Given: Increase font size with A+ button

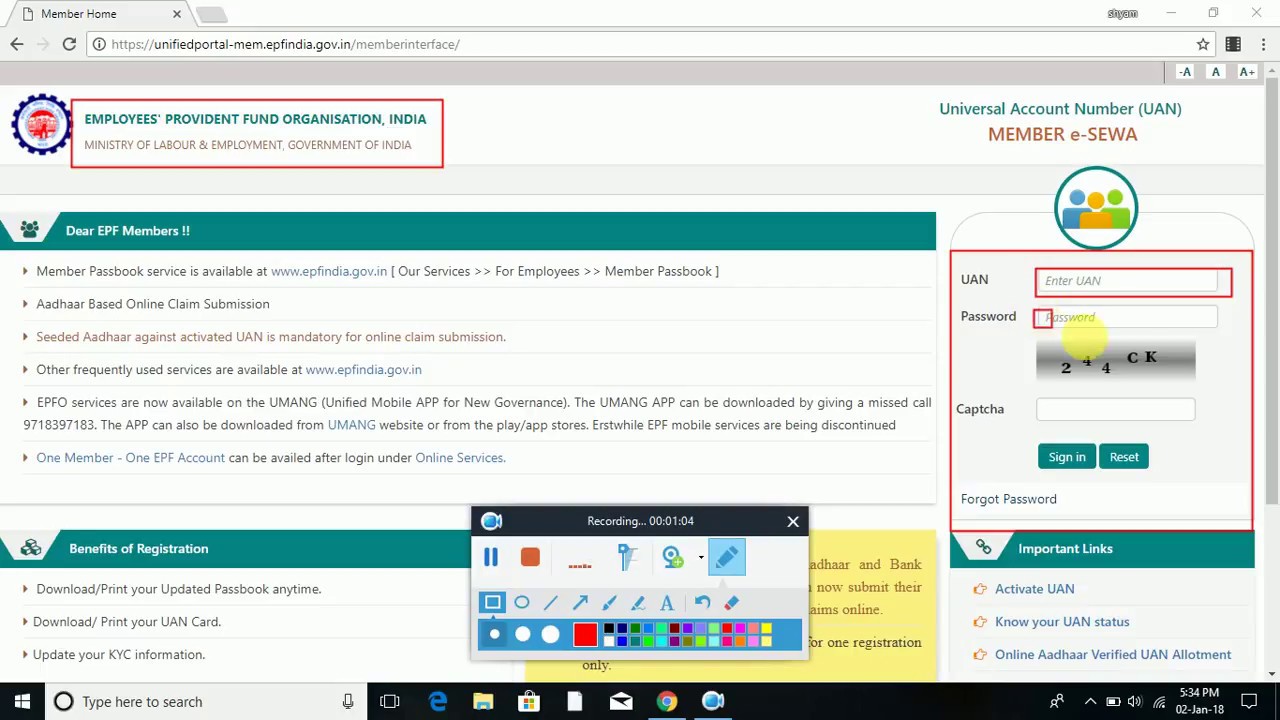Looking at the screenshot, I should point(1247,72).
